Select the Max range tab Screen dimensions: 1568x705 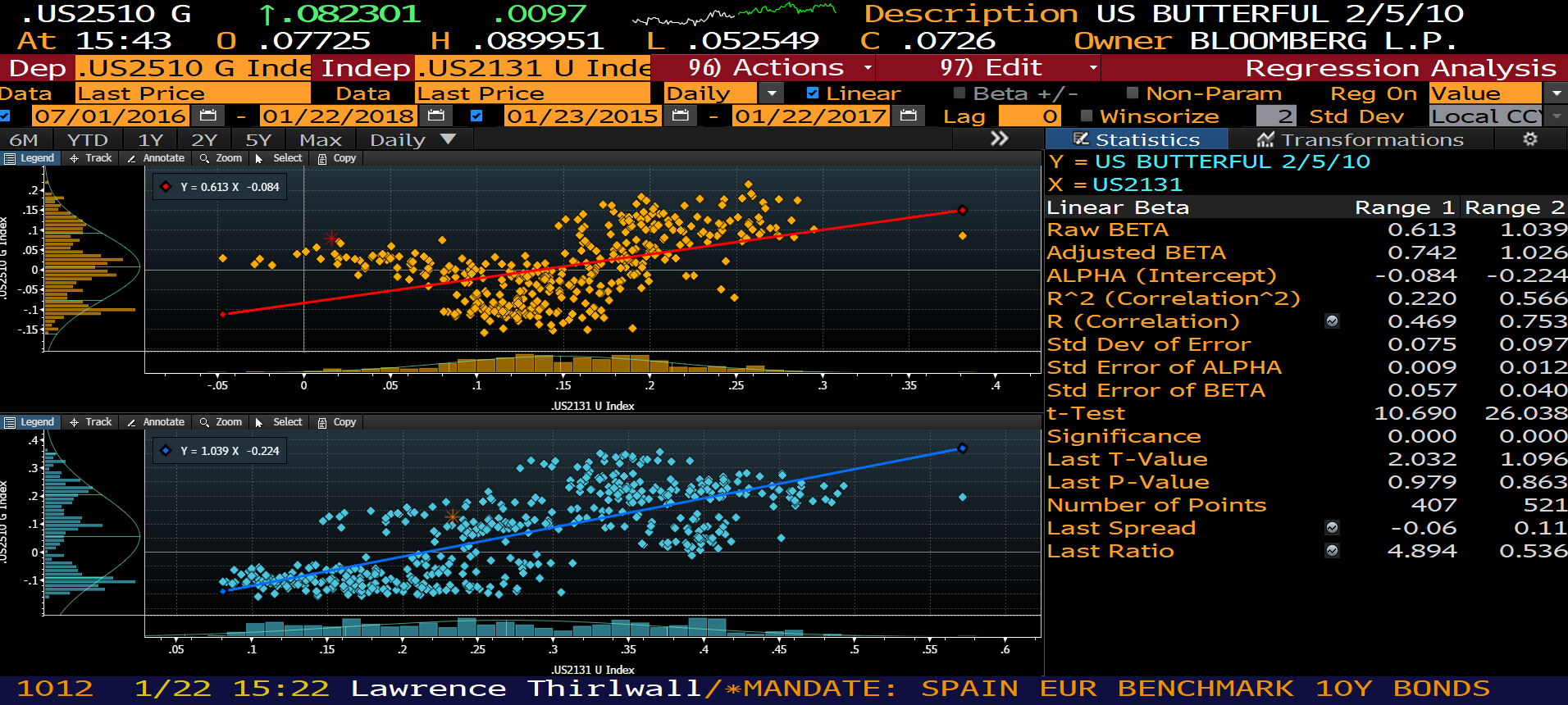click(x=320, y=139)
